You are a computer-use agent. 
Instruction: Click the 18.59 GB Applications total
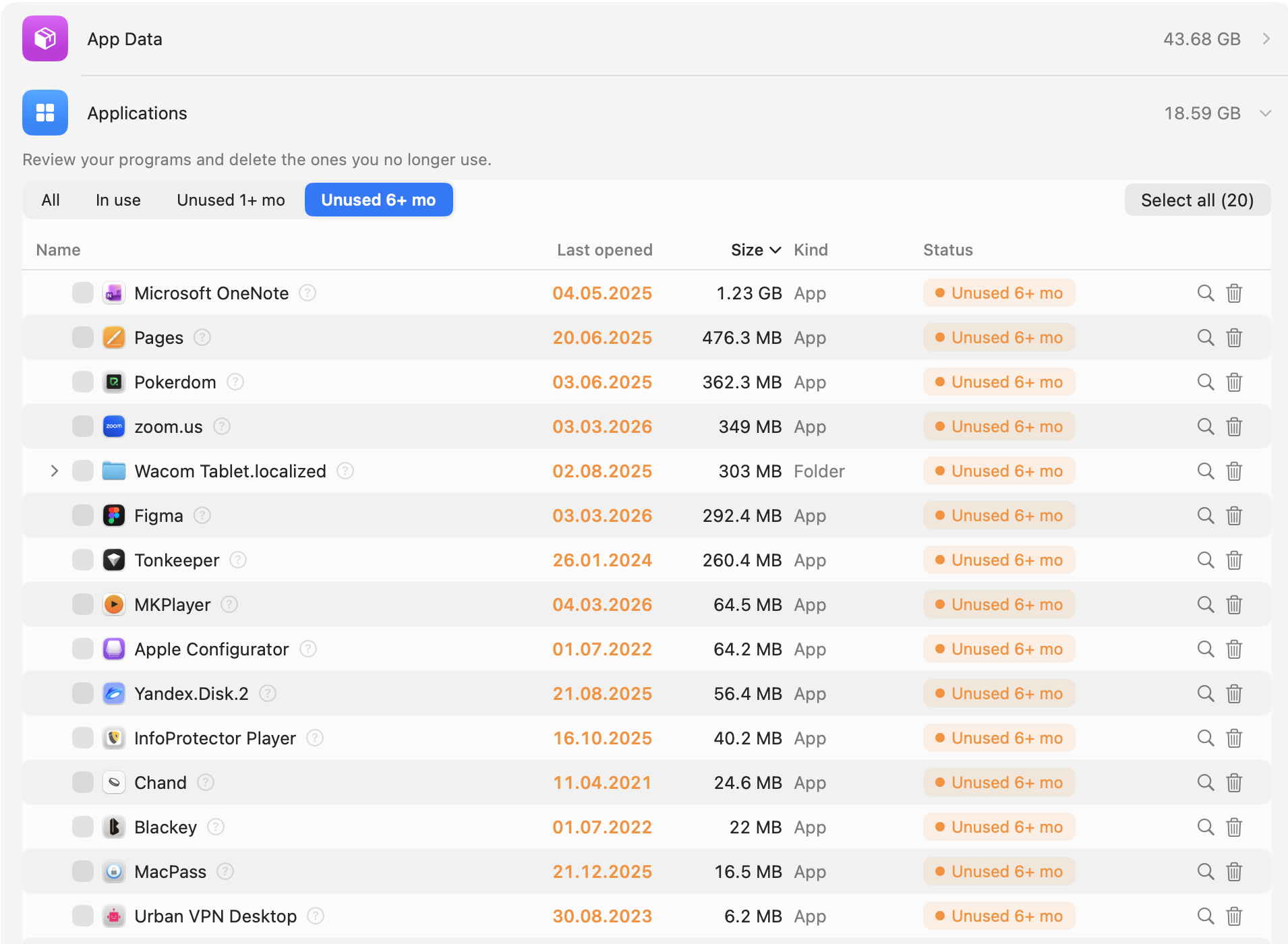point(1202,113)
